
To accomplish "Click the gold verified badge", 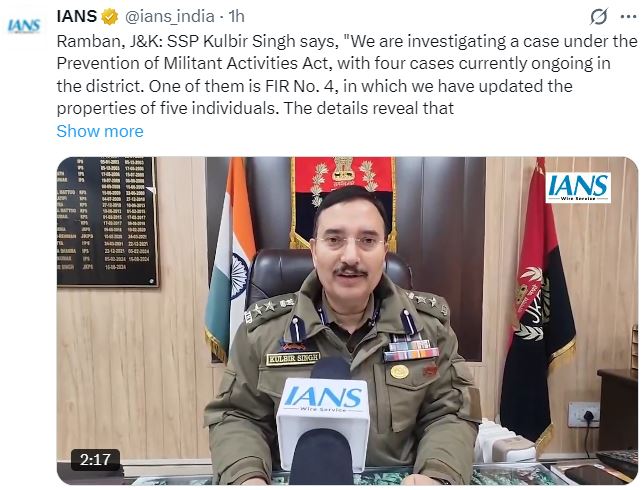I will point(110,17).
